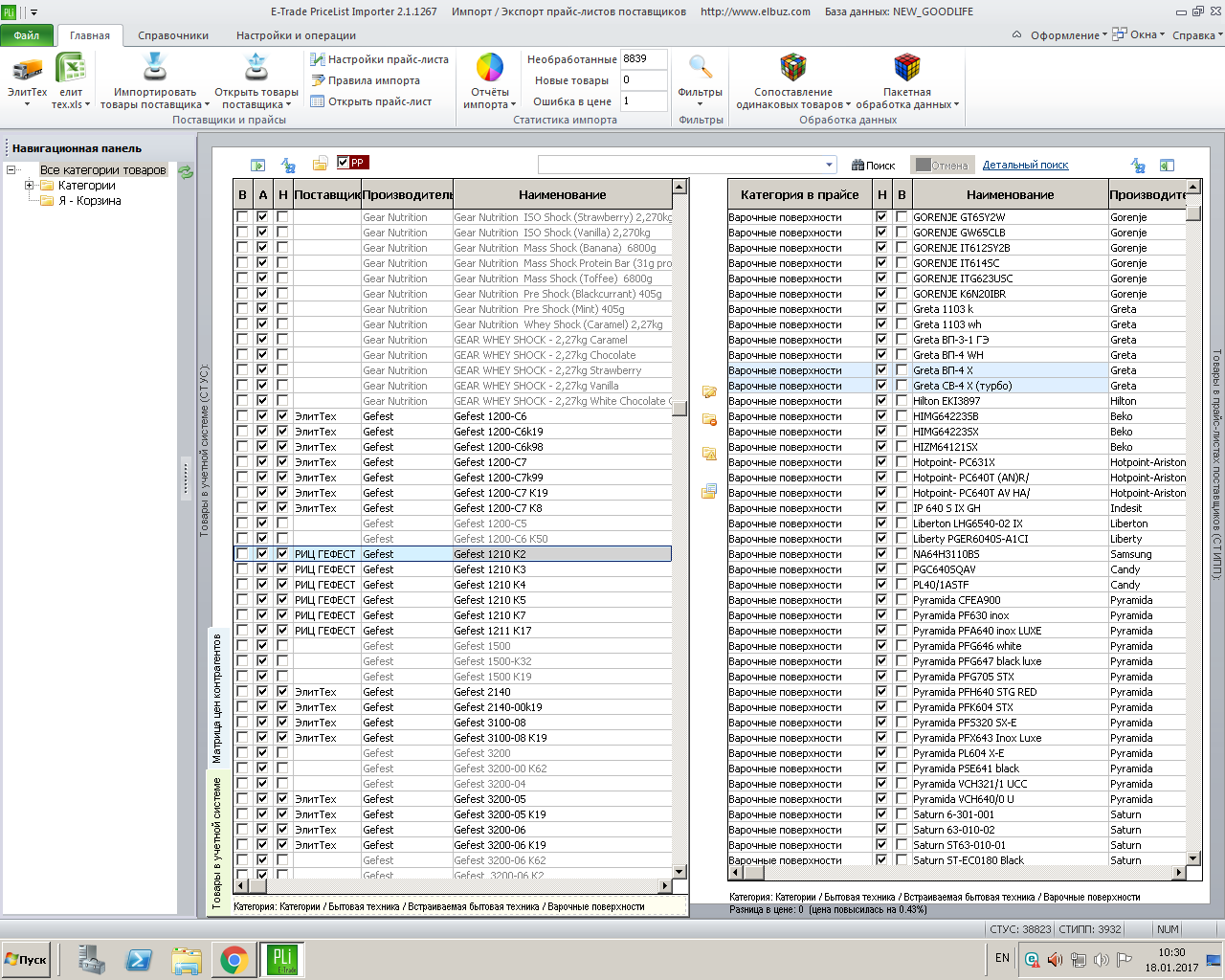Click Импортировать товары поставщика icon
1225x980 pixels.
tap(155, 69)
